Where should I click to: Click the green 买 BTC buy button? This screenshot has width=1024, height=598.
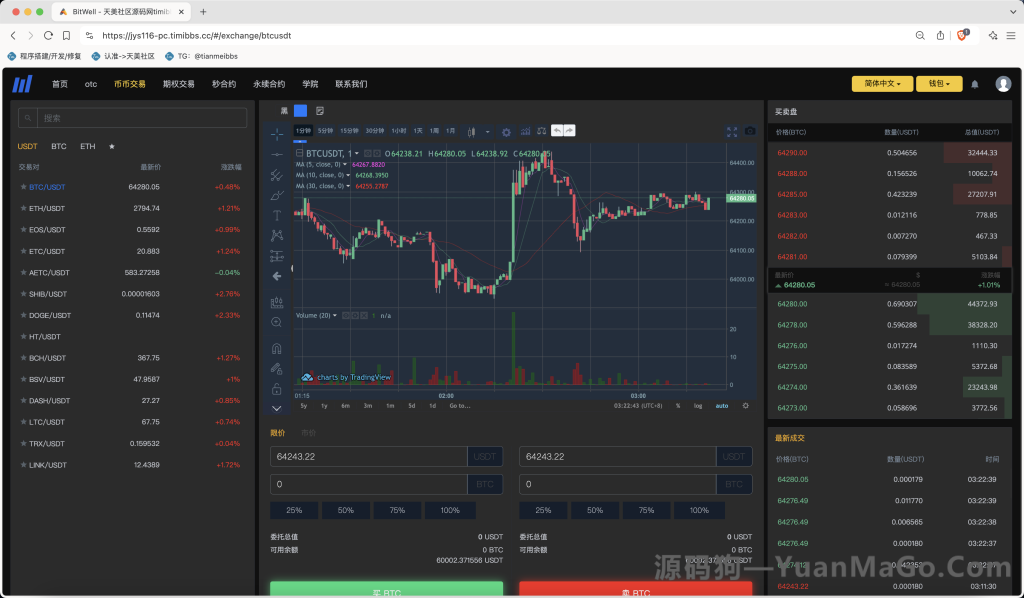point(386,590)
